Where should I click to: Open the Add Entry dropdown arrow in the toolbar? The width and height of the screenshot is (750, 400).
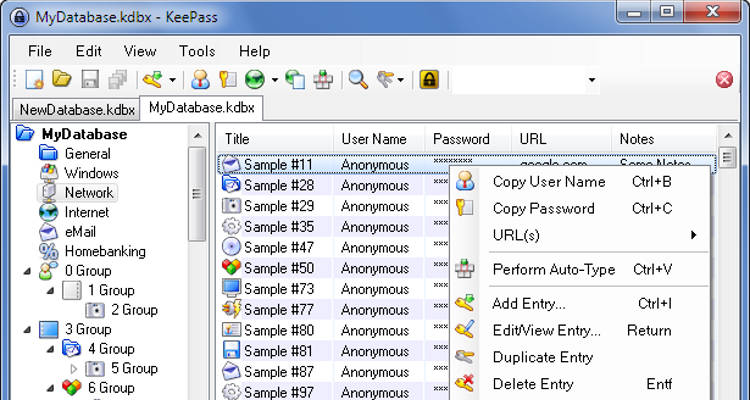coord(172,80)
